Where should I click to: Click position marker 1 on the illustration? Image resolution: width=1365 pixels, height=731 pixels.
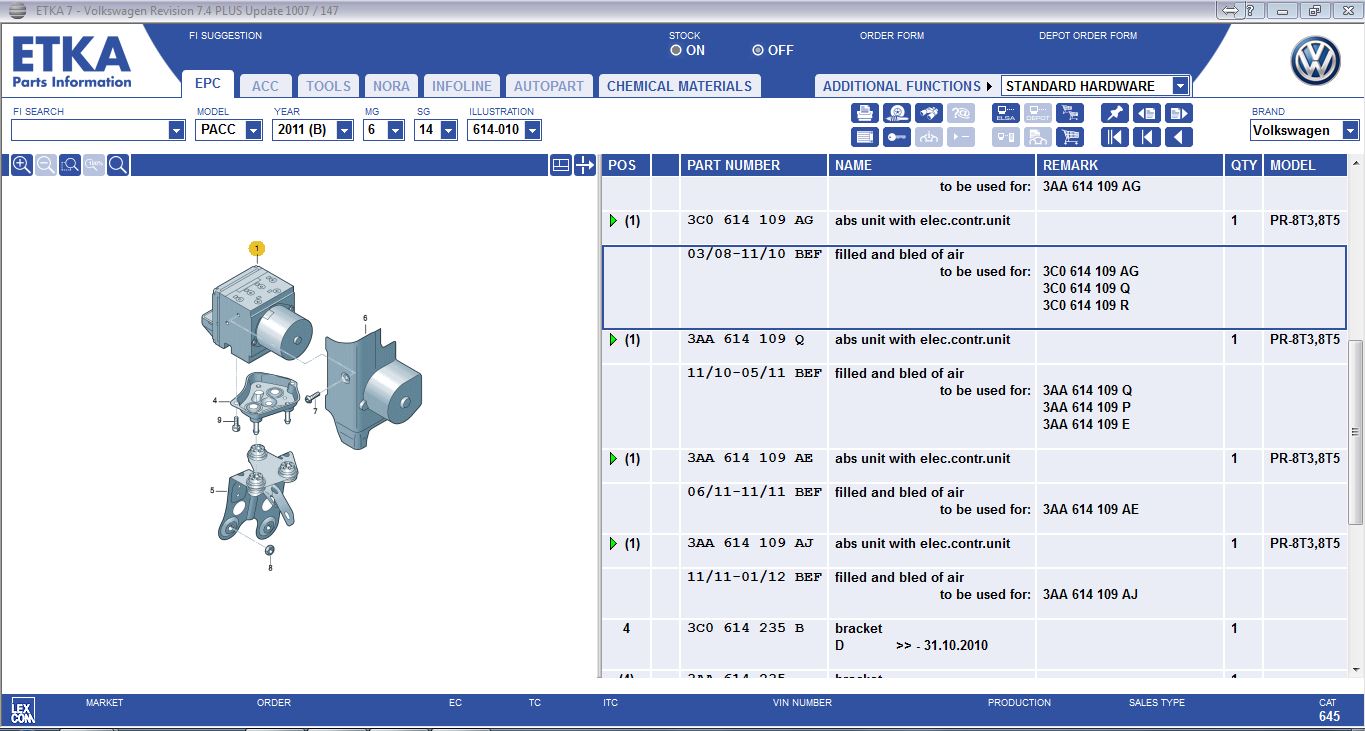click(x=257, y=248)
